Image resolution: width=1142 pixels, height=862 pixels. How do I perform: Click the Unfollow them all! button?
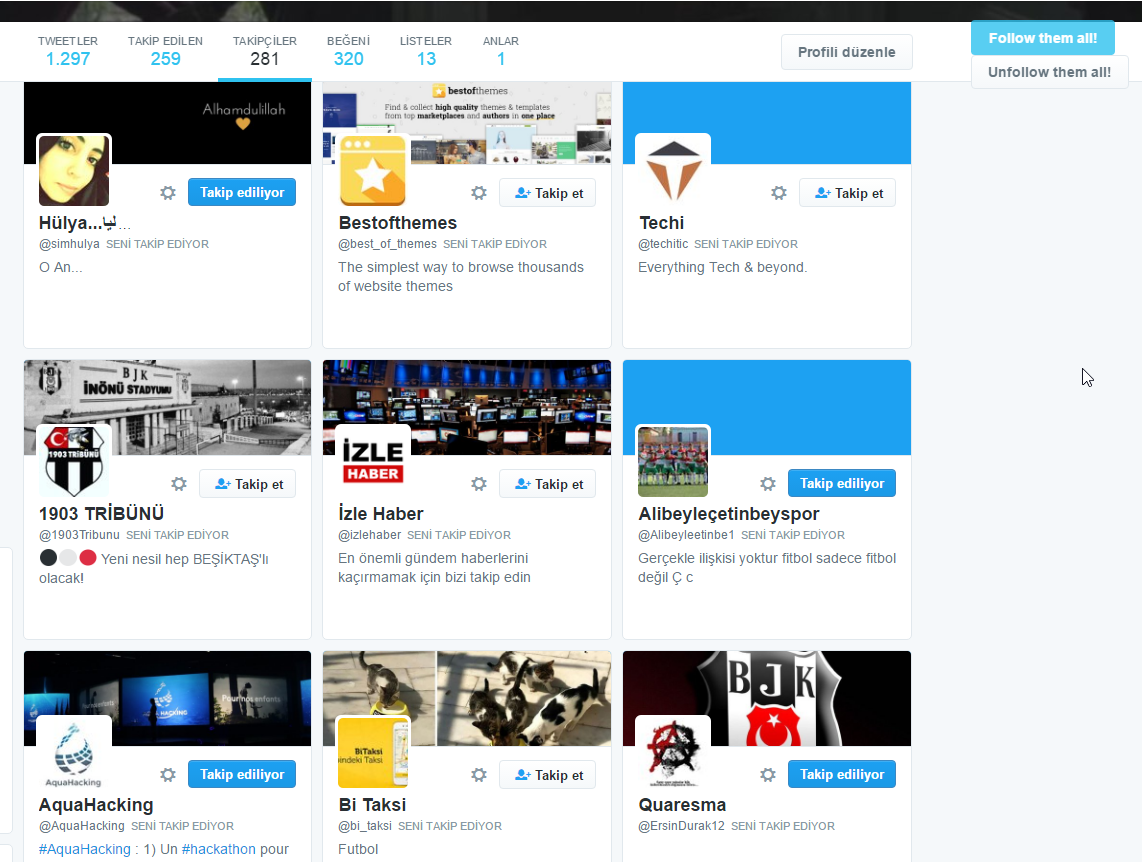[1049, 71]
